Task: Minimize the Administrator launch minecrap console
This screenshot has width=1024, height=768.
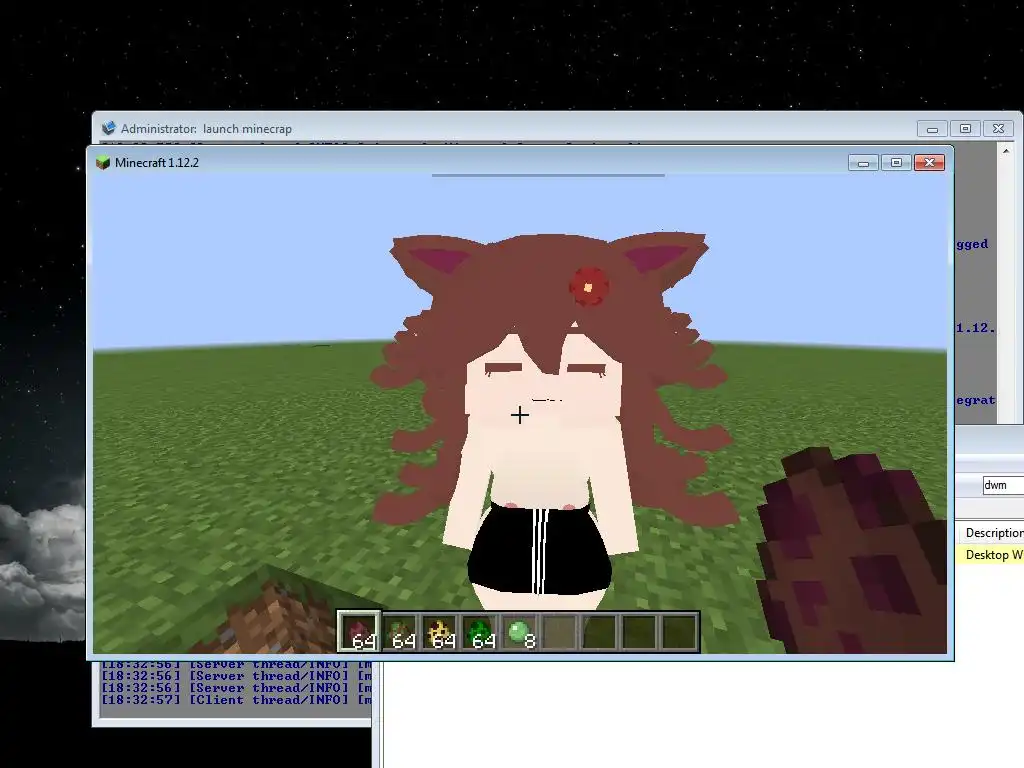Action: tap(932, 129)
